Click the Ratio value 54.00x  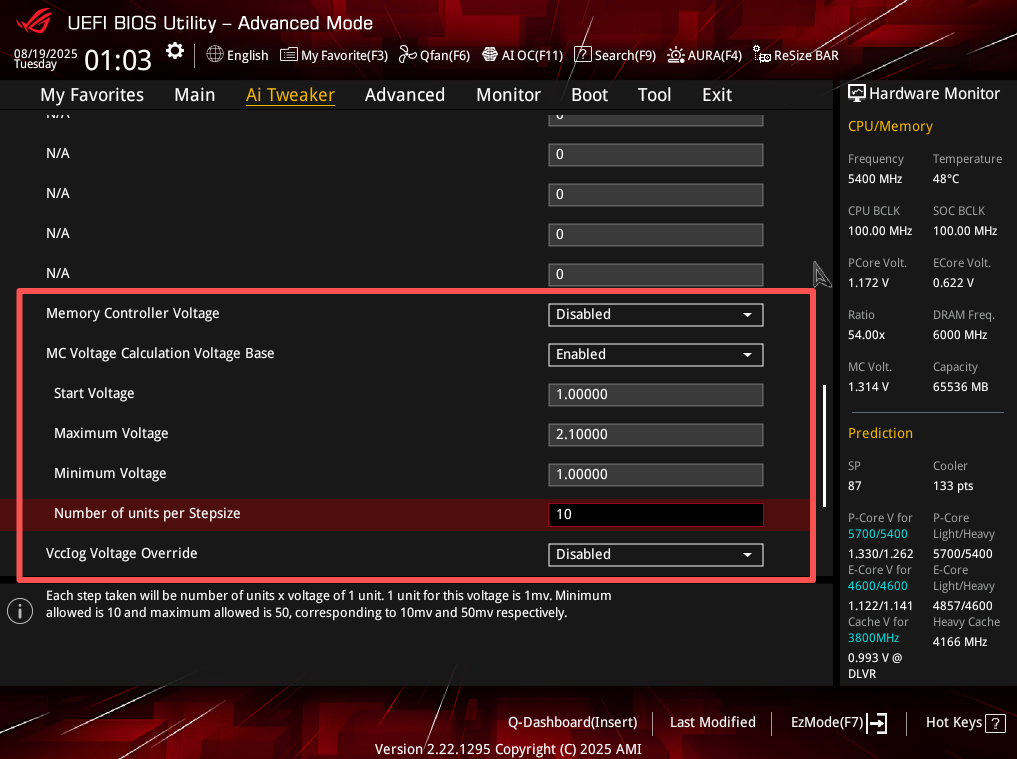click(x=867, y=335)
